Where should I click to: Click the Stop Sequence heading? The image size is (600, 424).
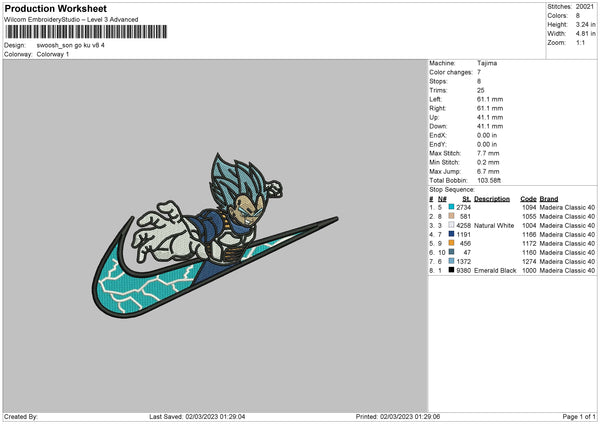(452, 189)
